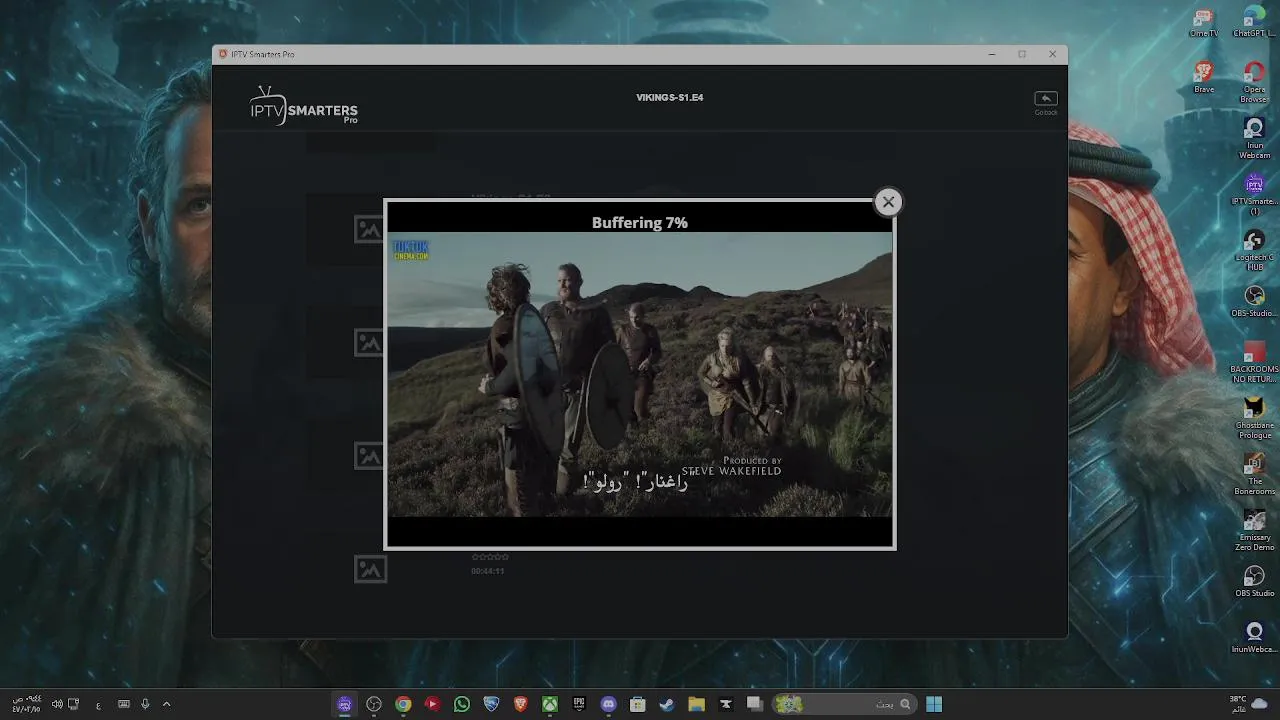
Task: Maximize the IPTV Smarters Pro window
Action: coord(1022,54)
